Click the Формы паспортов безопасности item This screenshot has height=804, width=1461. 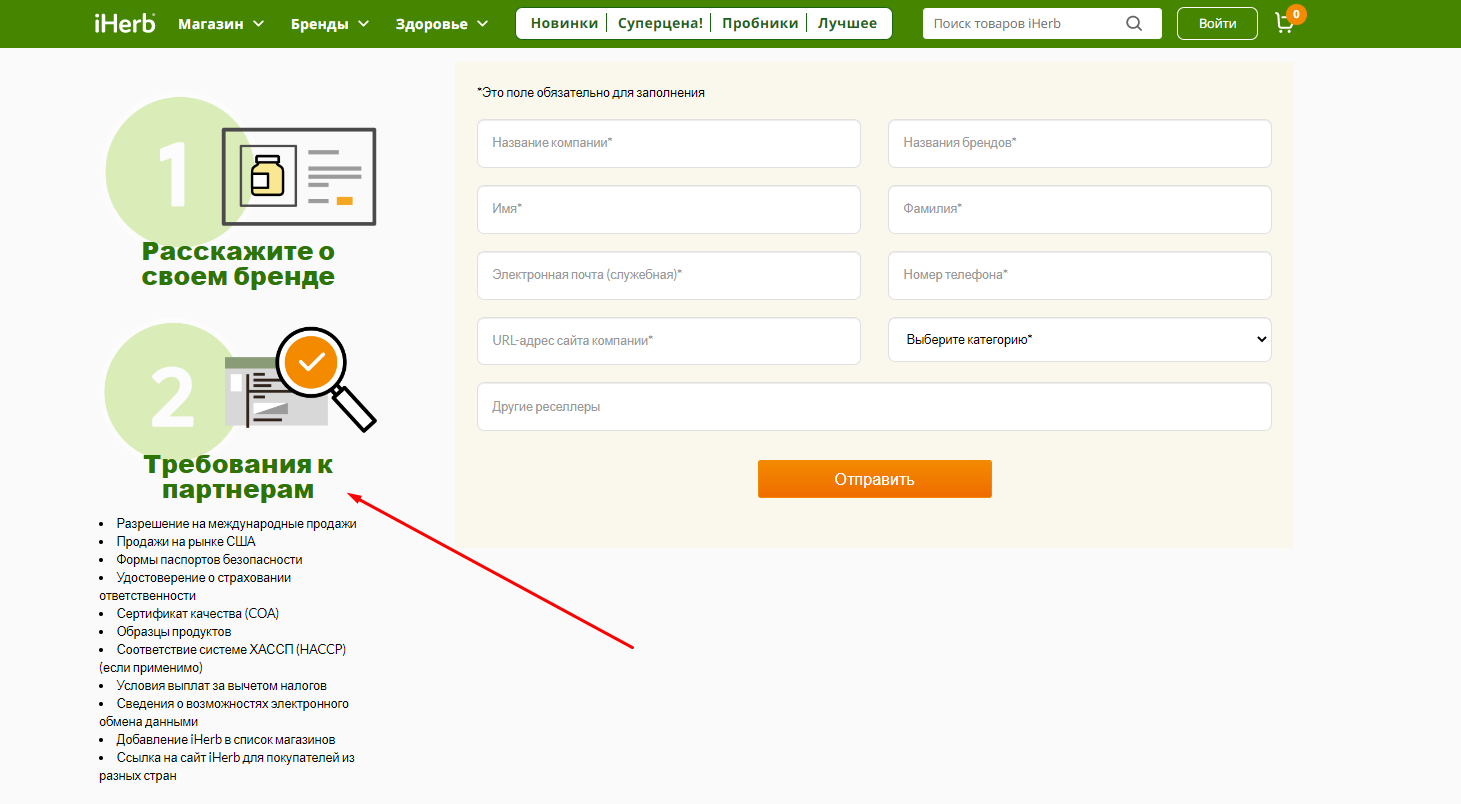(x=209, y=559)
